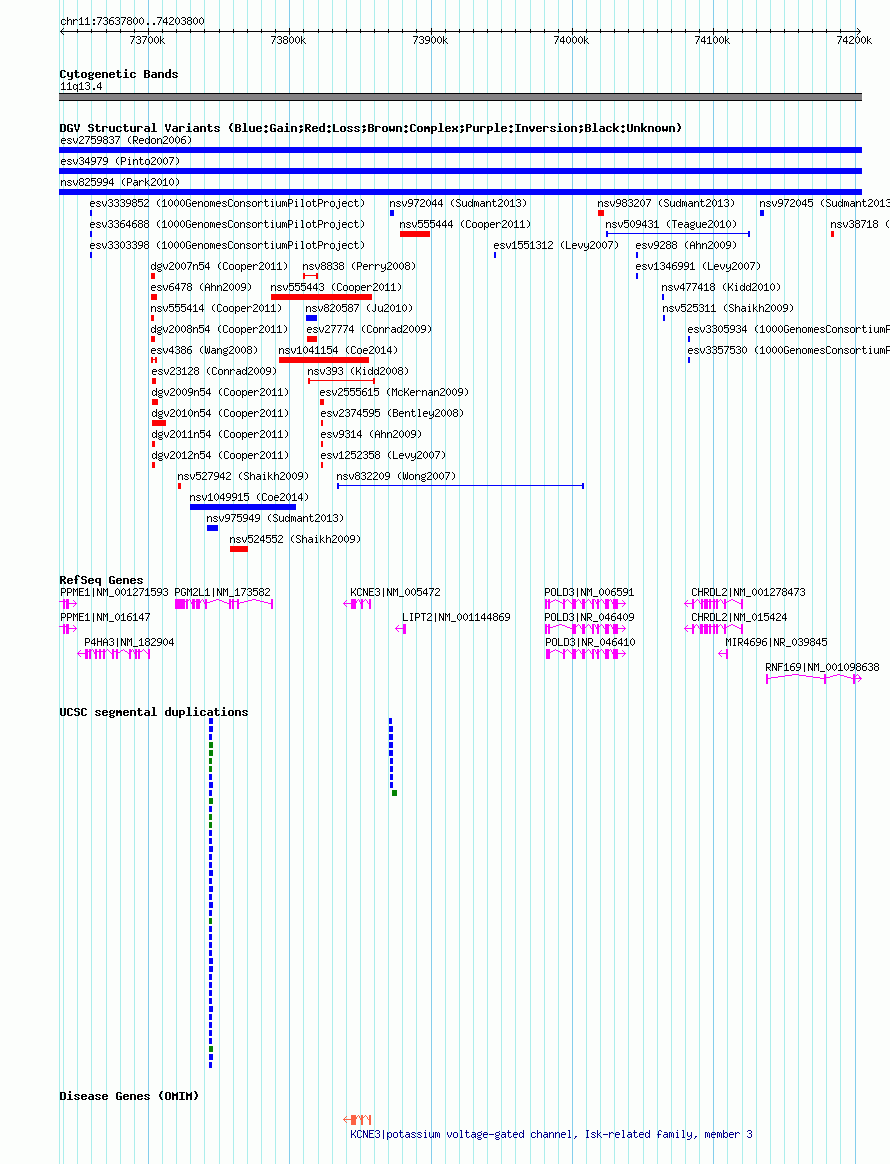Viewport: 890px width, 1164px height.
Task: Click the esv2555615 (McKernan2009) label
Action: point(394,392)
